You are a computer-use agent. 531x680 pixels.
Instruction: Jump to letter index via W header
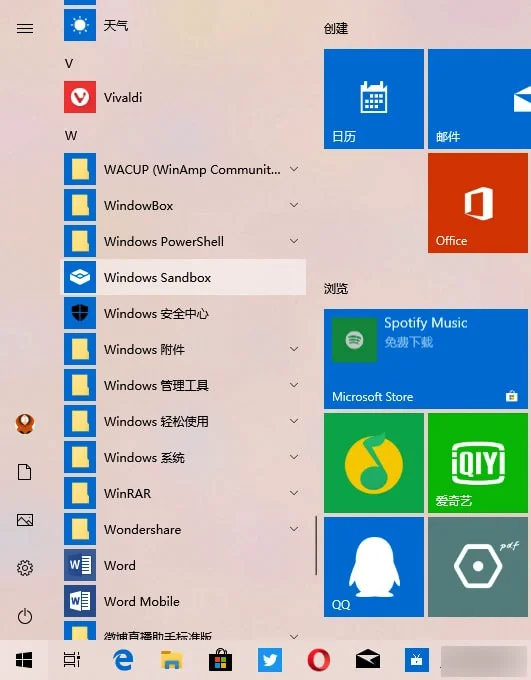[71, 136]
